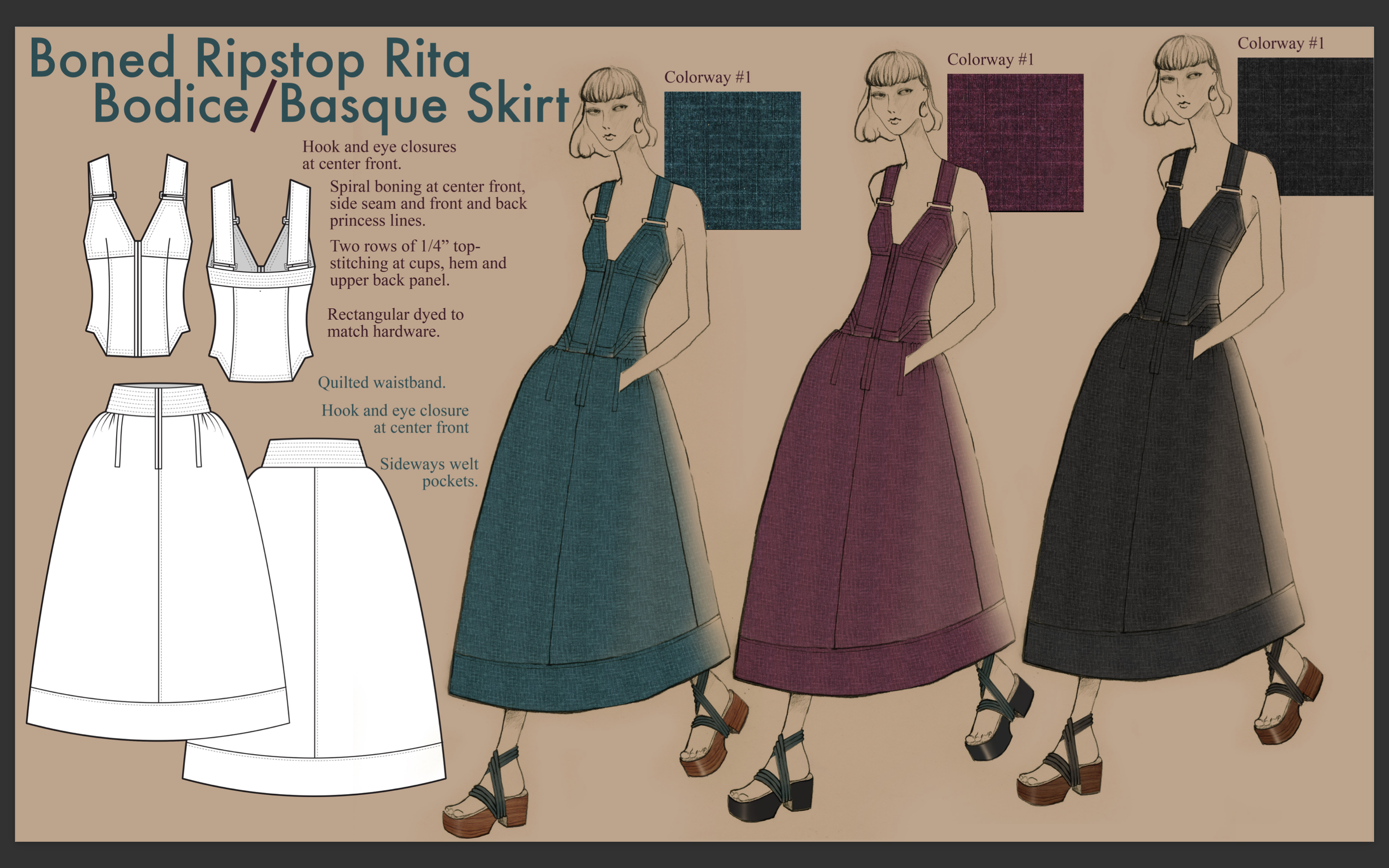
Task: Click the teal fabric colorway swatch
Action: click(732, 160)
